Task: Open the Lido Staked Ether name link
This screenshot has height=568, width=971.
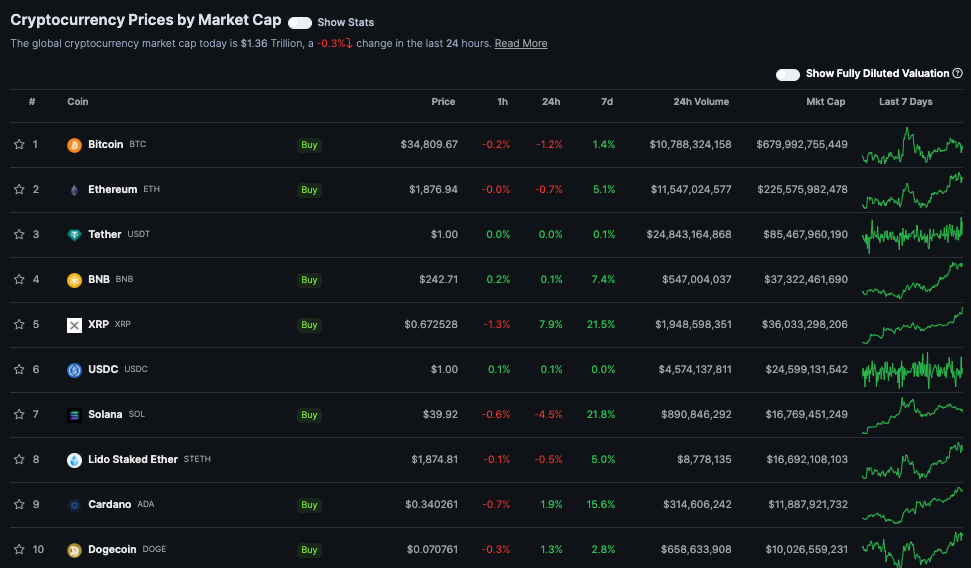Action: [133, 460]
